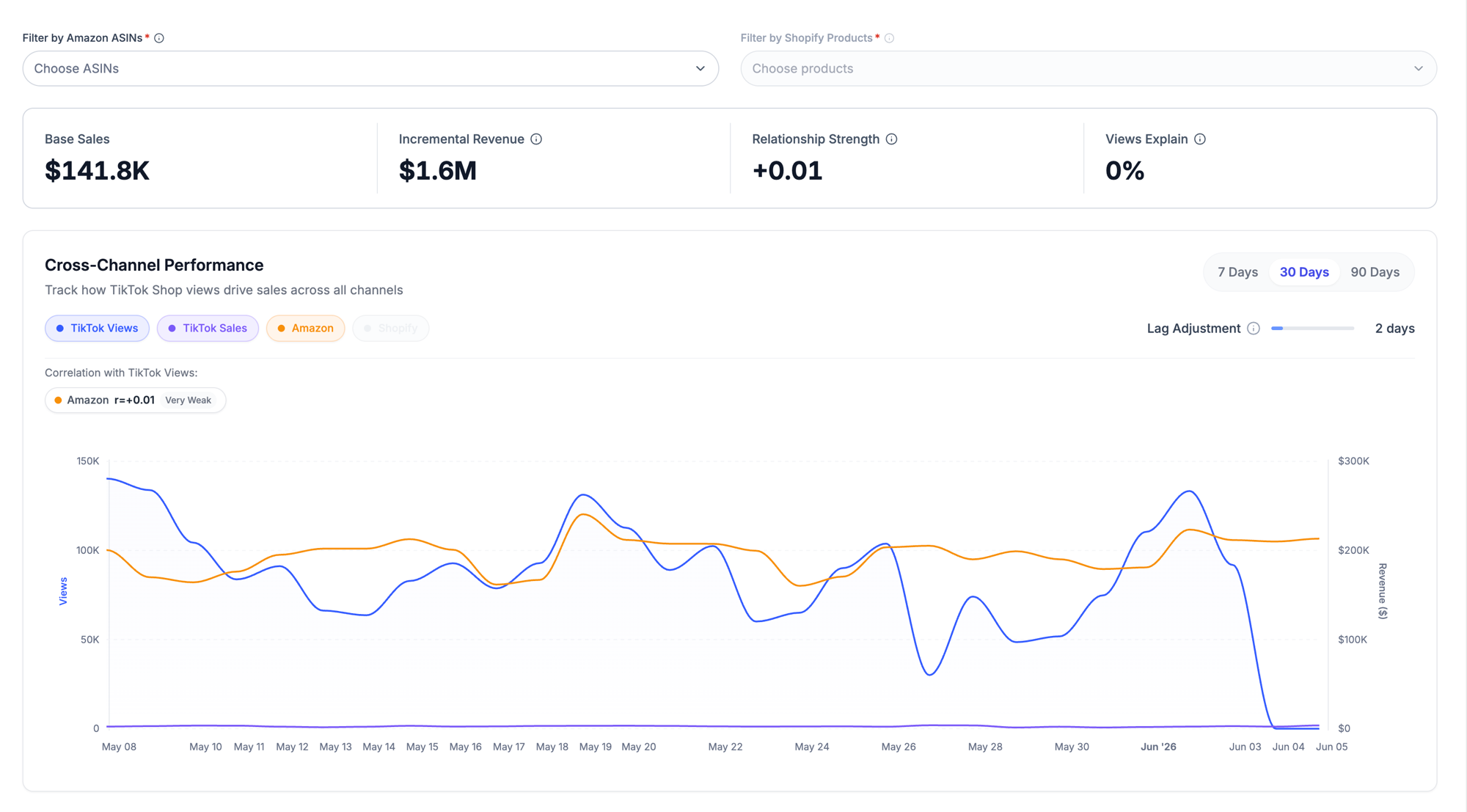Open info tooltip for Shopify Products filter
Image resolution: width=1467 pixels, height=812 pixels.
889,38
